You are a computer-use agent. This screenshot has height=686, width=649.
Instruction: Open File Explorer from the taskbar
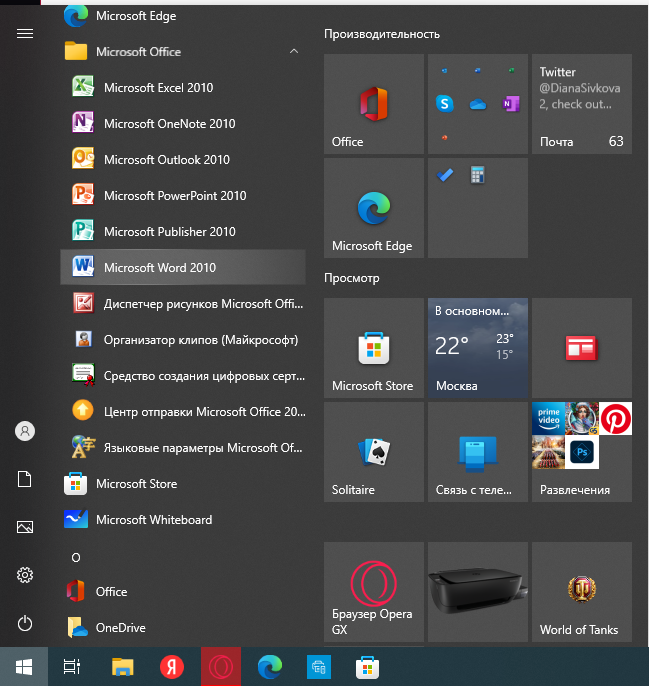click(x=123, y=667)
